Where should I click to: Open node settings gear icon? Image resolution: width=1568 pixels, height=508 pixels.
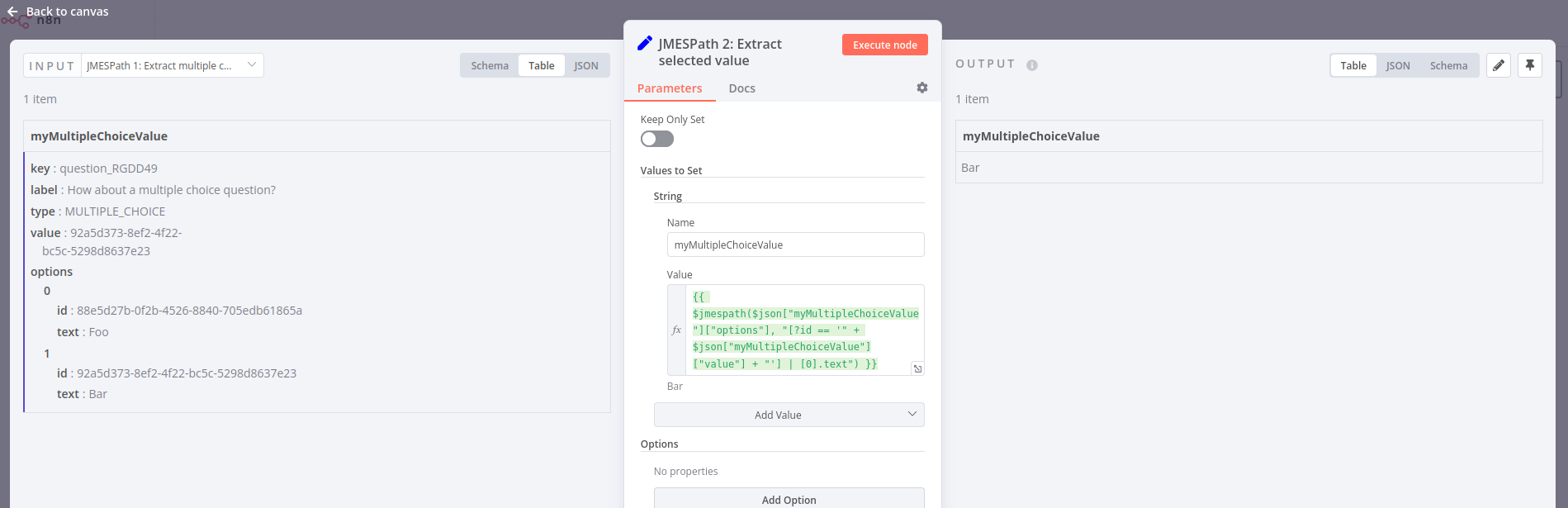[922, 88]
